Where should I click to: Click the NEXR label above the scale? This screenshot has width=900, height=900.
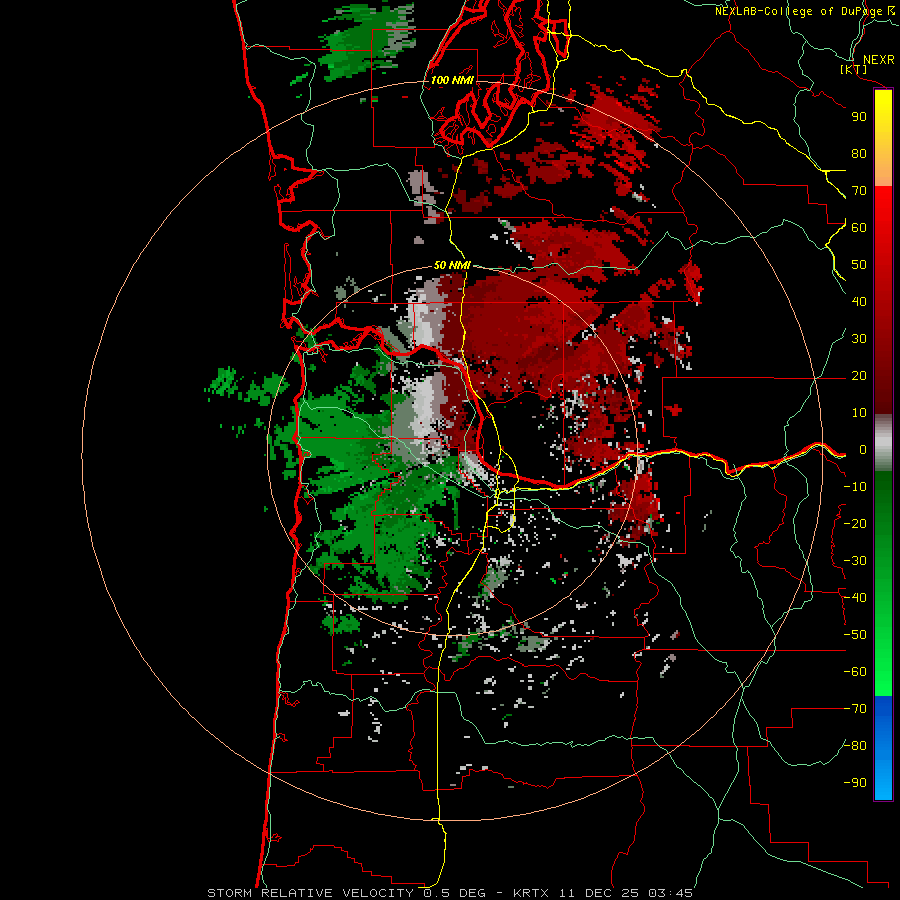point(878,60)
